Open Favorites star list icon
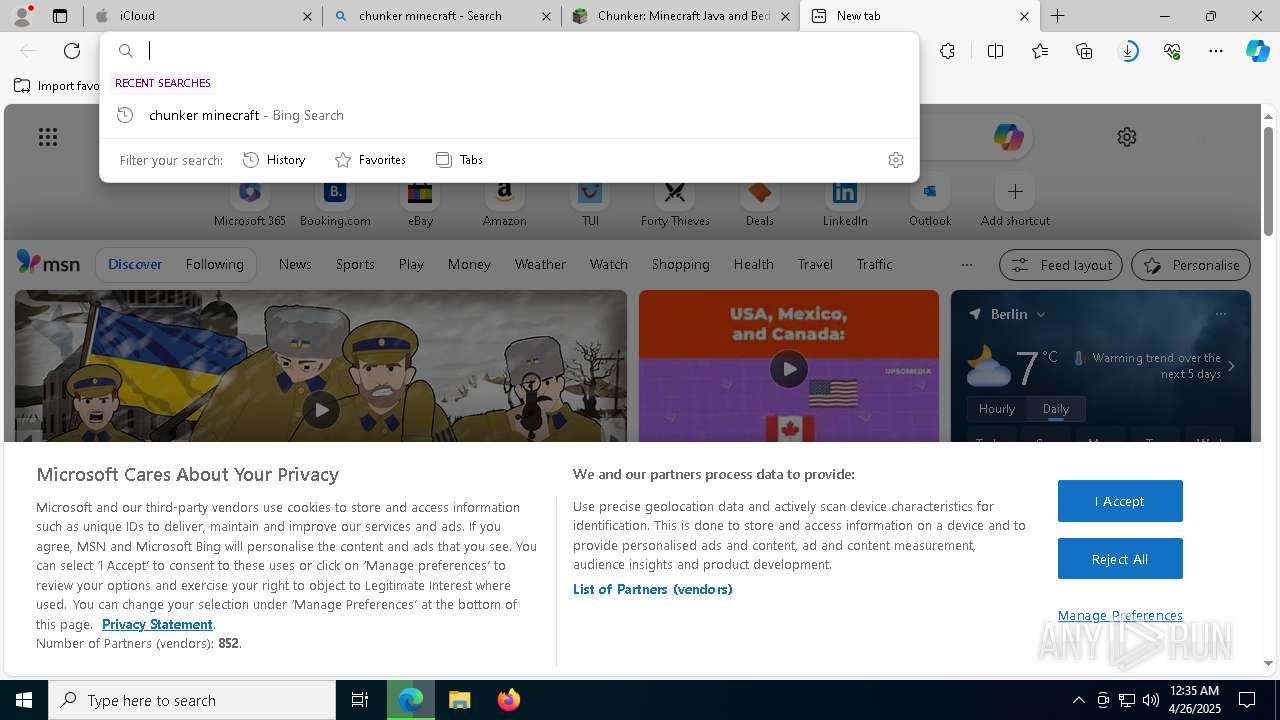This screenshot has height=720, width=1280. pos(1040,51)
